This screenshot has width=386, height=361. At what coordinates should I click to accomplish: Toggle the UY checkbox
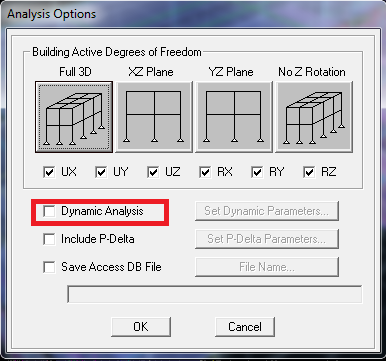pos(101,172)
